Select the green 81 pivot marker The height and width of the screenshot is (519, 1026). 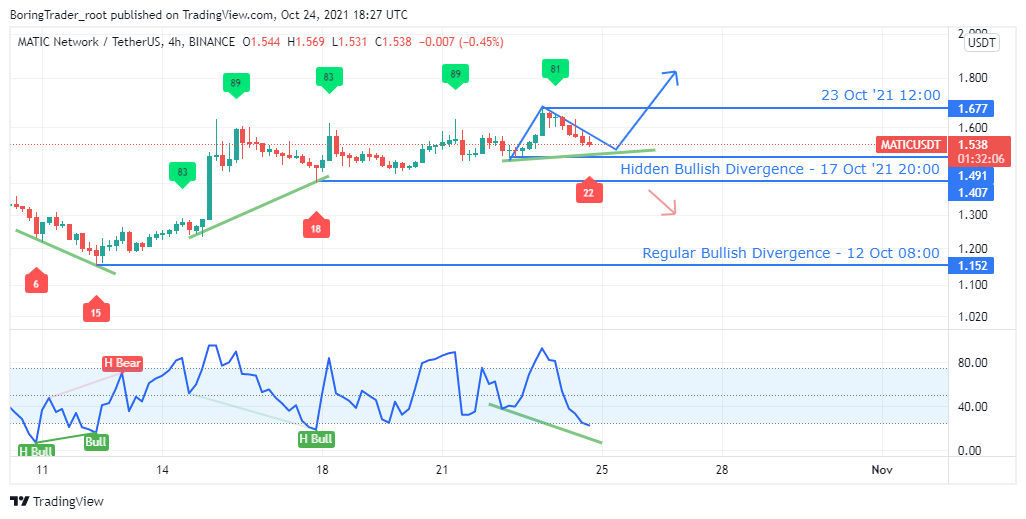point(556,70)
